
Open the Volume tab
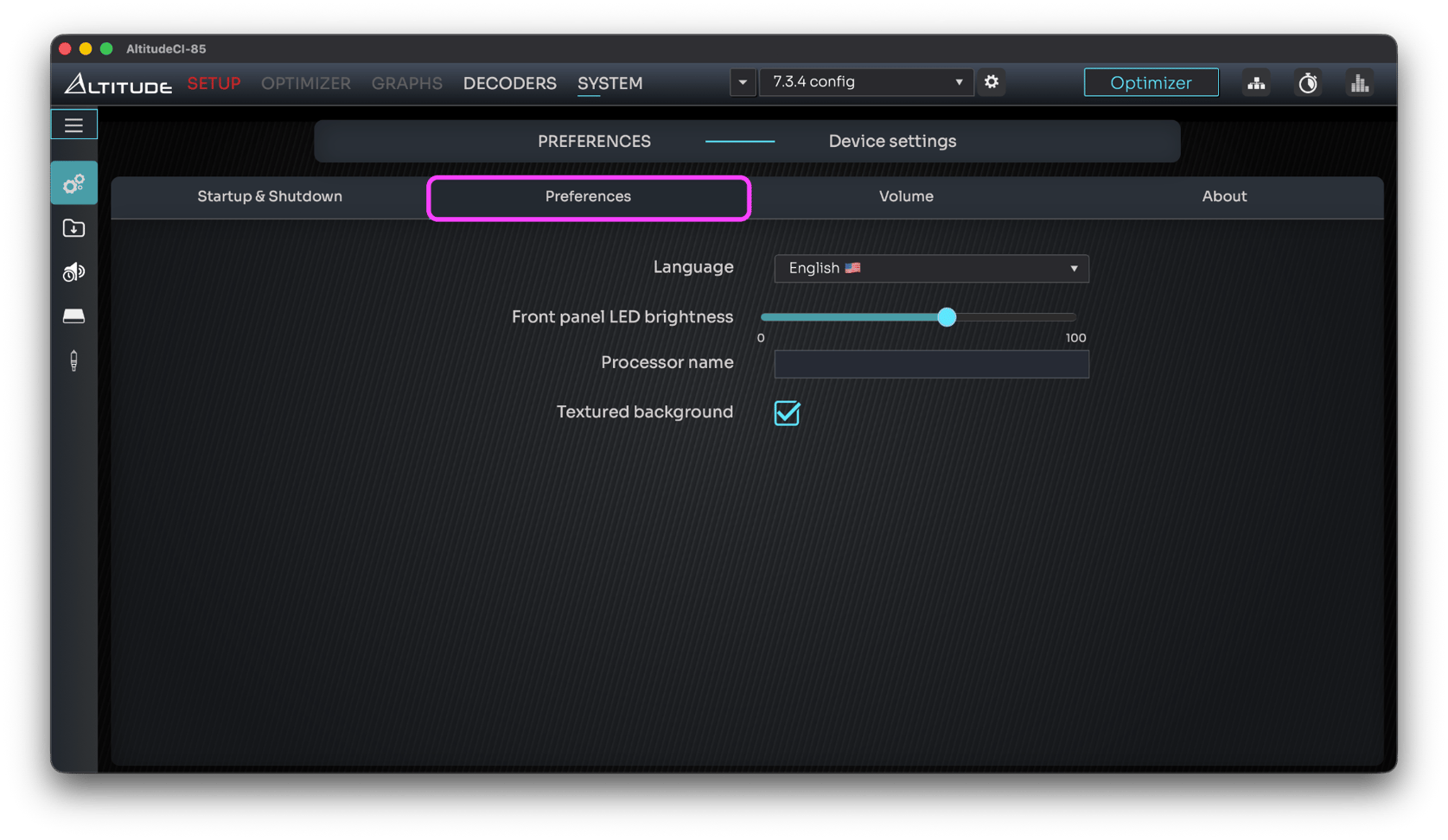[906, 197]
